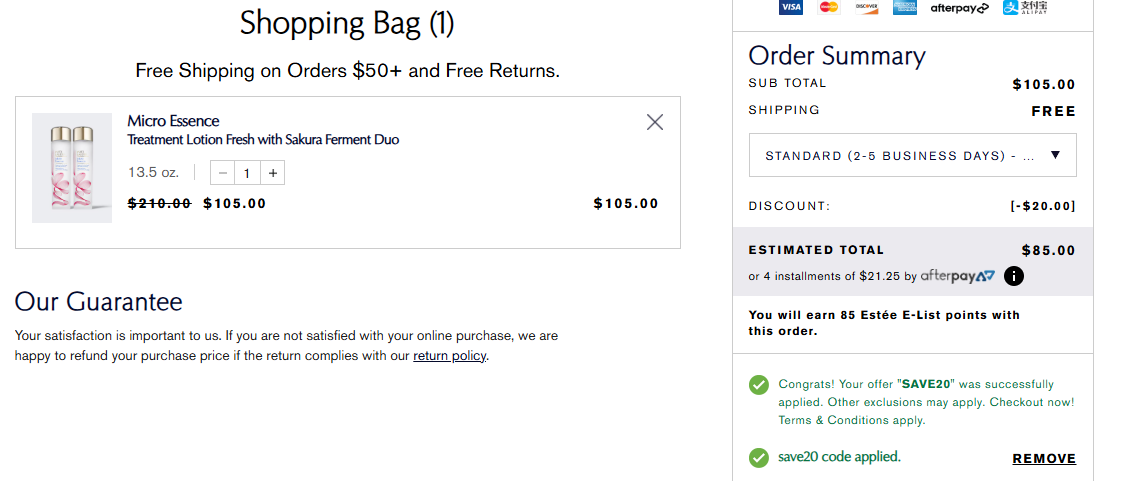Open Afterpay installments info icon

(x=1014, y=276)
